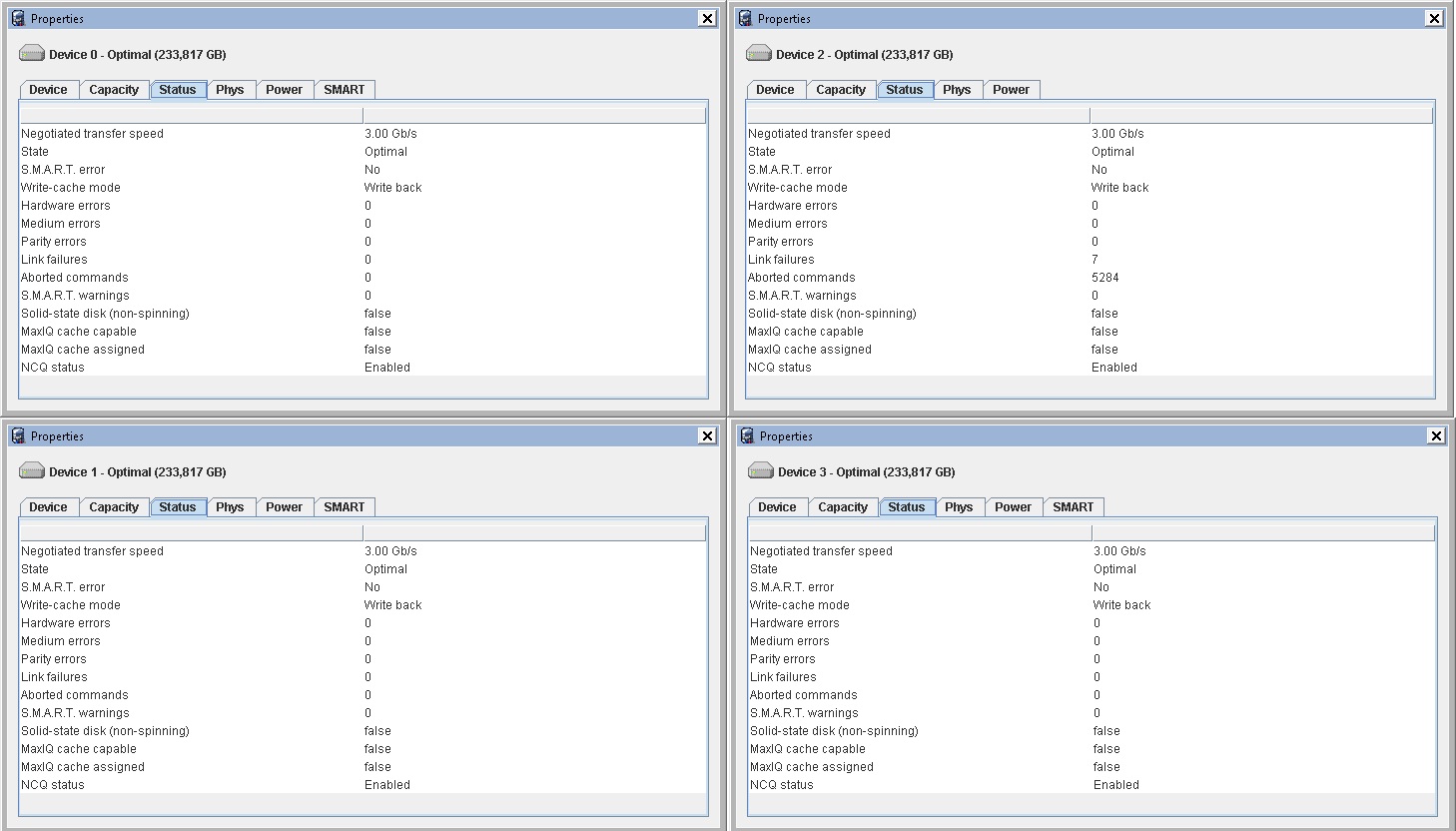Select Link failures row in Device 2 window
The width and height of the screenshot is (1456, 831).
pos(781,260)
